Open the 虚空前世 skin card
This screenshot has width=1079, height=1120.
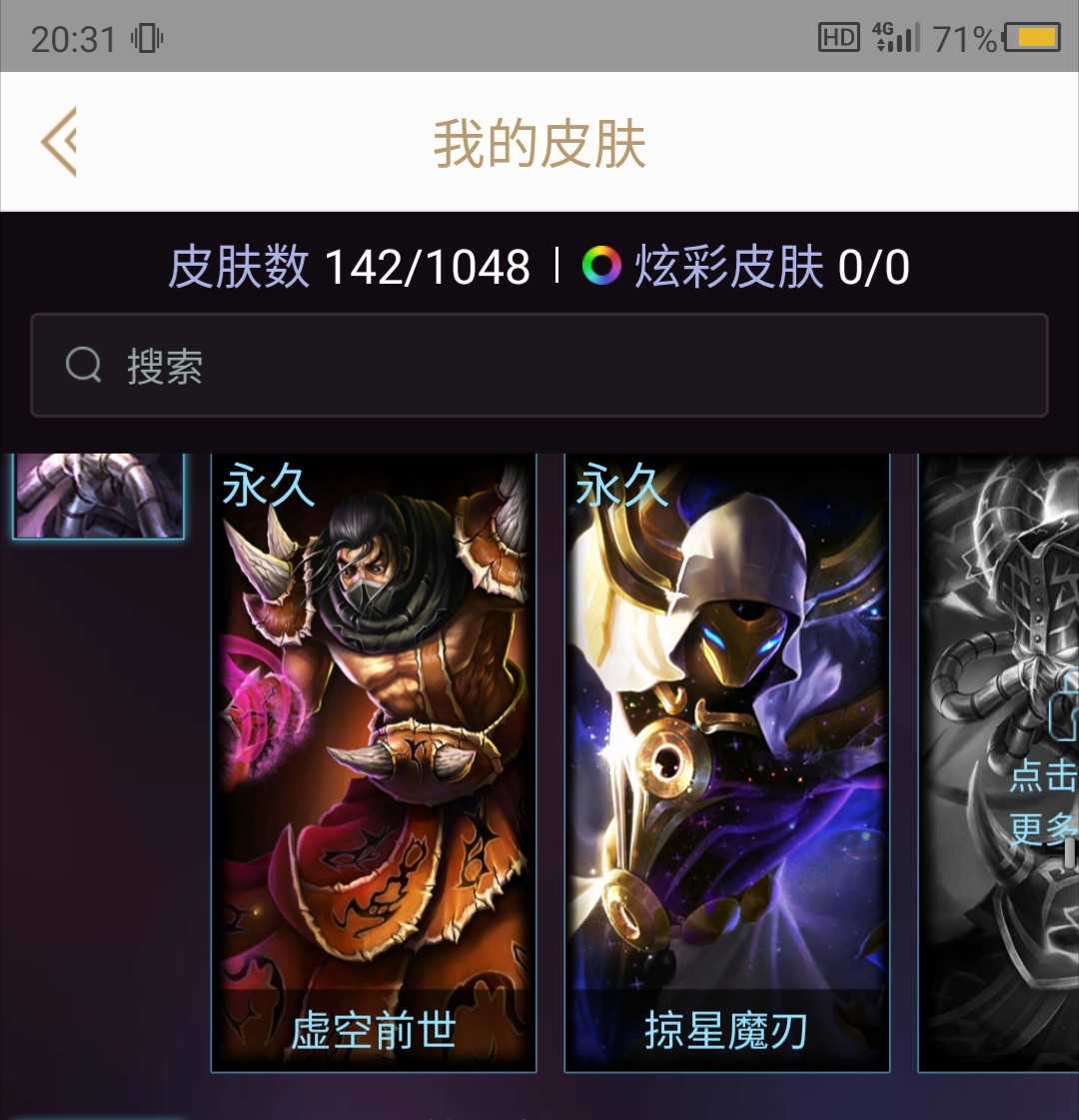click(x=374, y=762)
